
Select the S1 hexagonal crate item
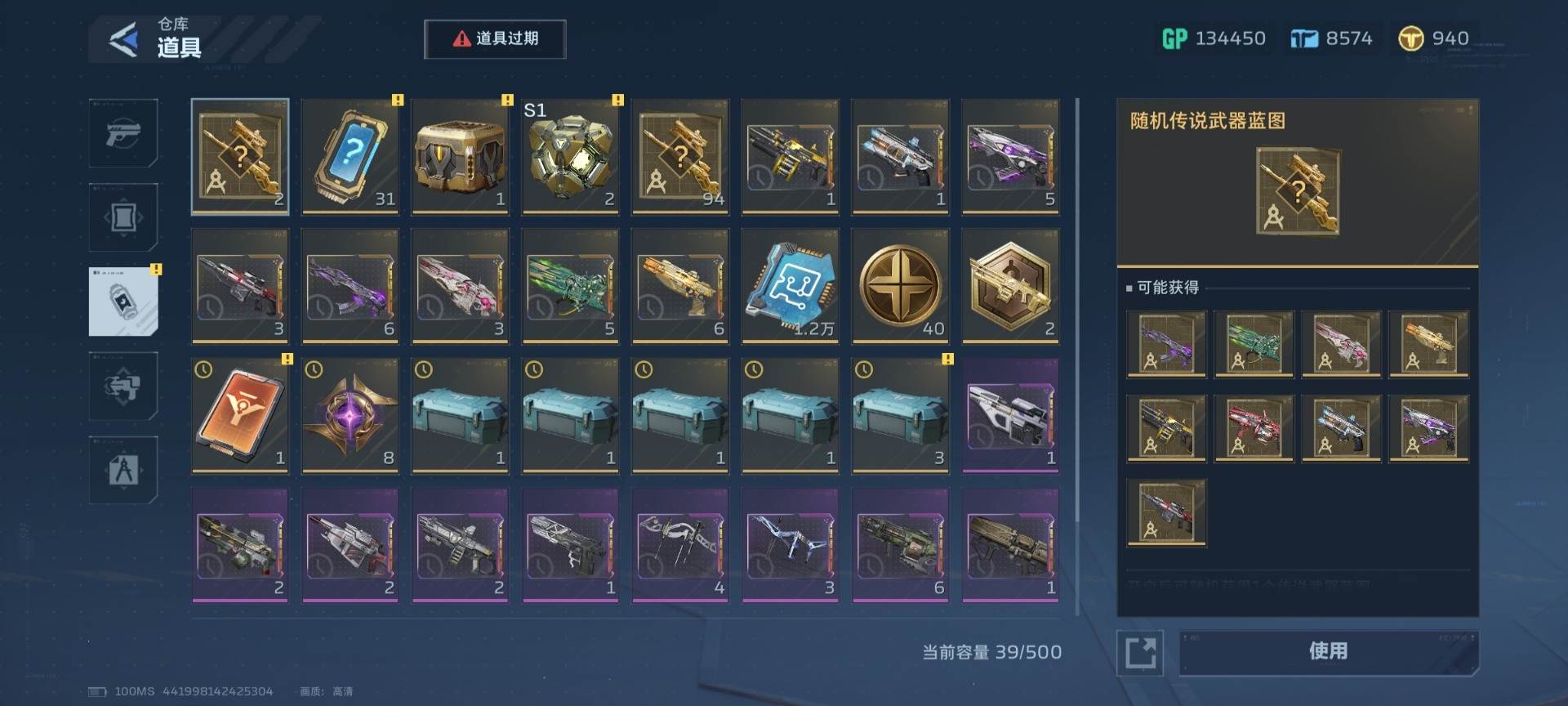pos(570,157)
